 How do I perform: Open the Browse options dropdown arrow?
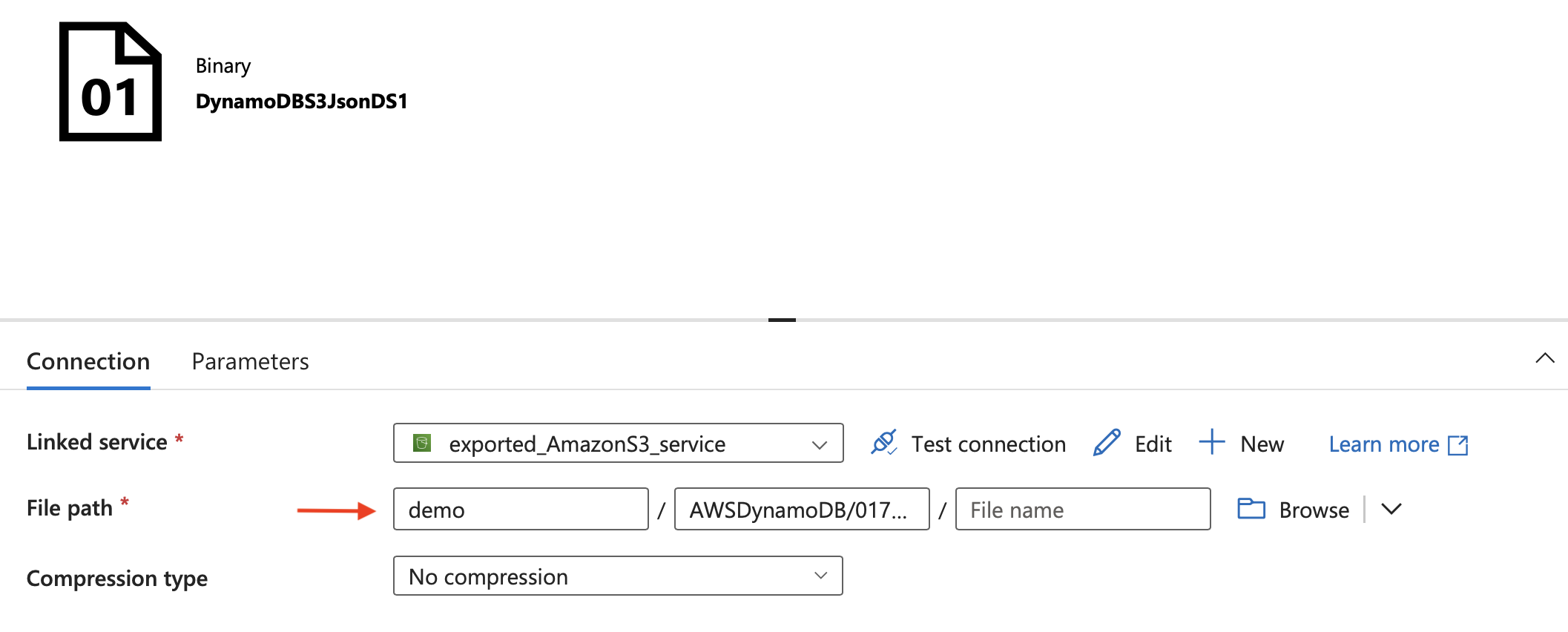click(1392, 509)
